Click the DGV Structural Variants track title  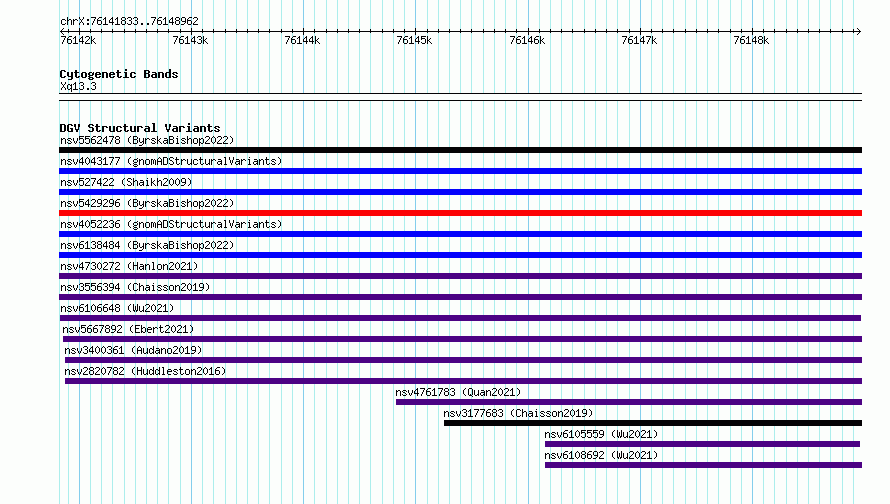point(140,128)
